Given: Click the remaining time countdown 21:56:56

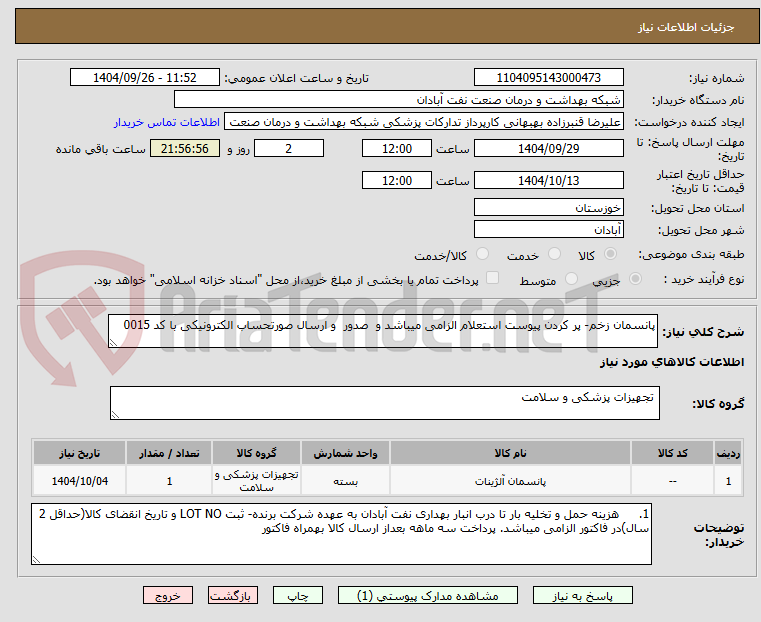Looking at the screenshot, I should pyautogui.click(x=185, y=148).
